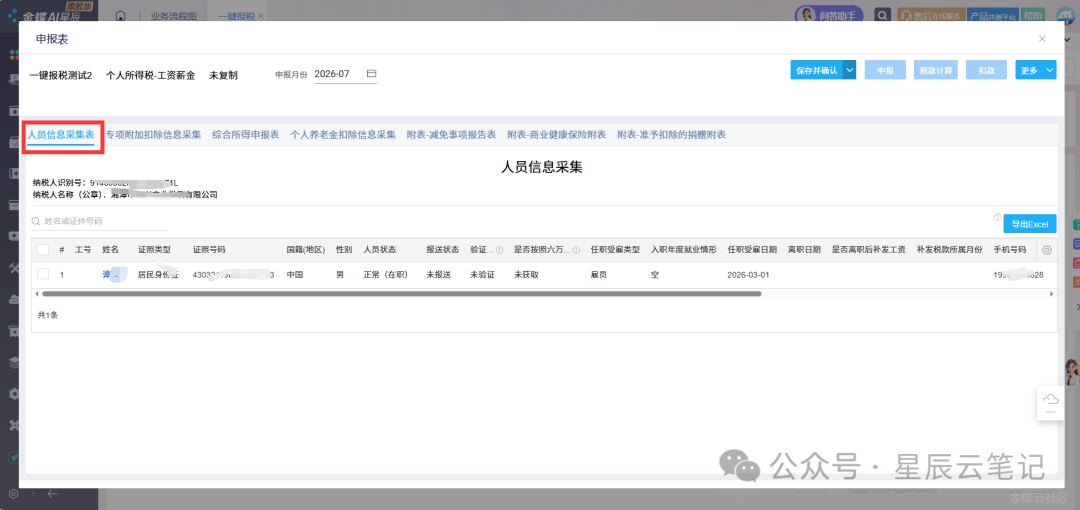
Task: Click the 扣款 button
Action: [986, 70]
